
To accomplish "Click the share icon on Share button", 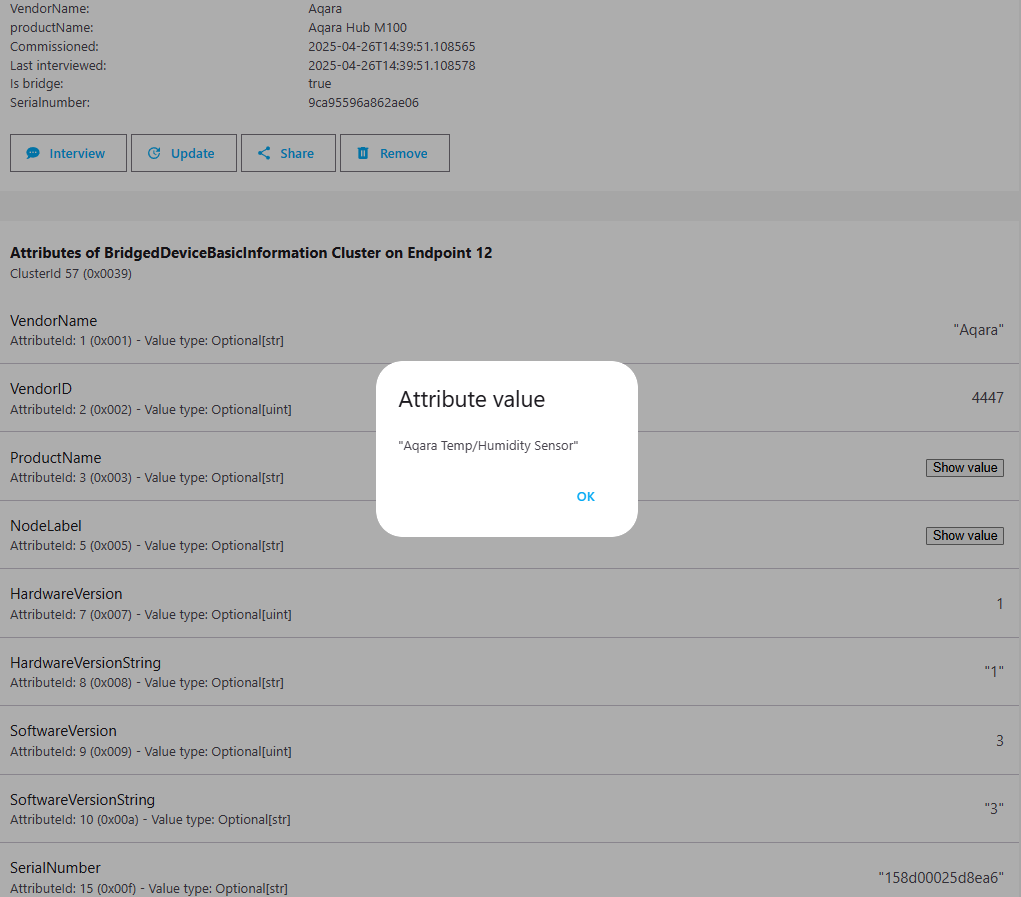I will tap(264, 153).
